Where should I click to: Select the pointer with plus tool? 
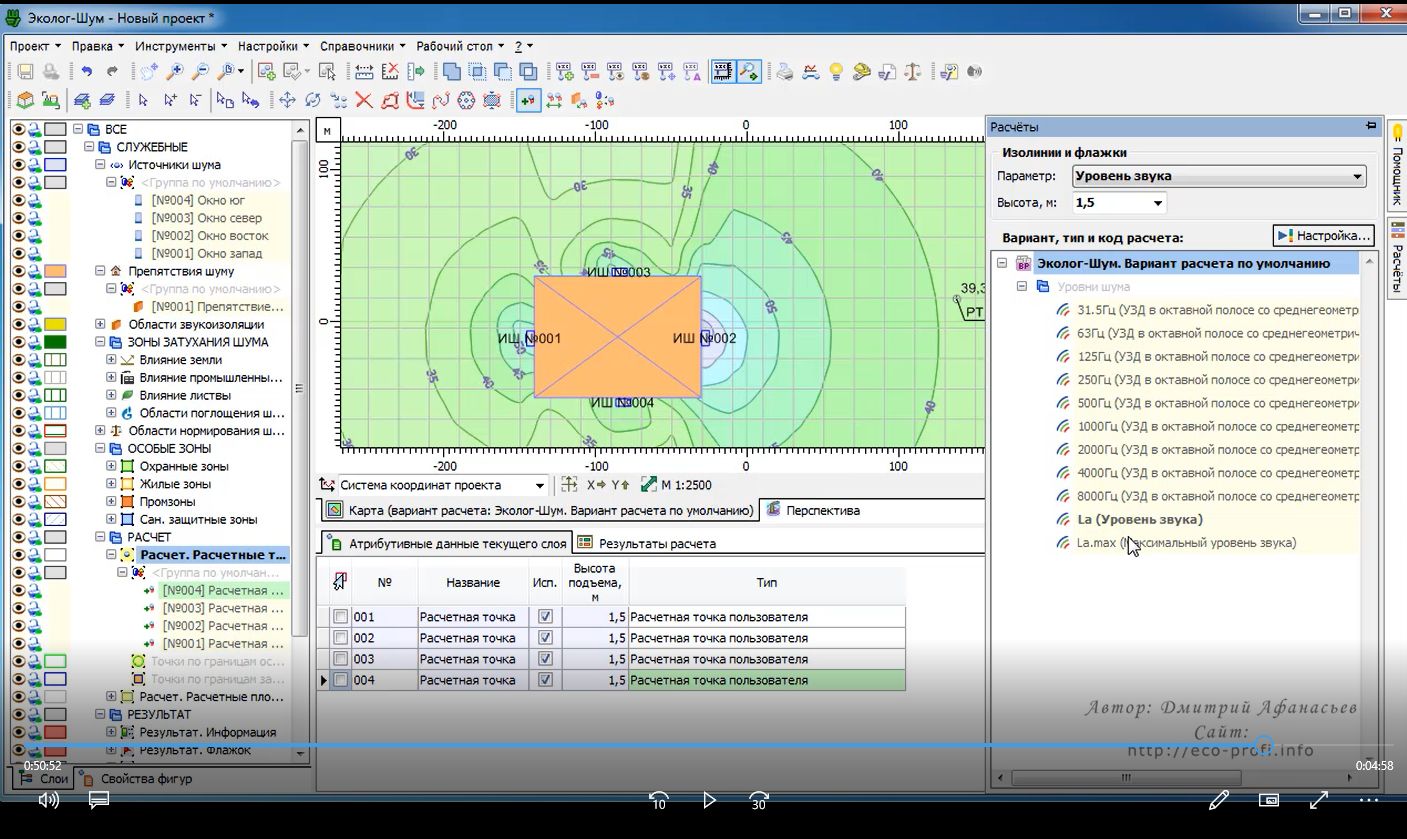(171, 100)
